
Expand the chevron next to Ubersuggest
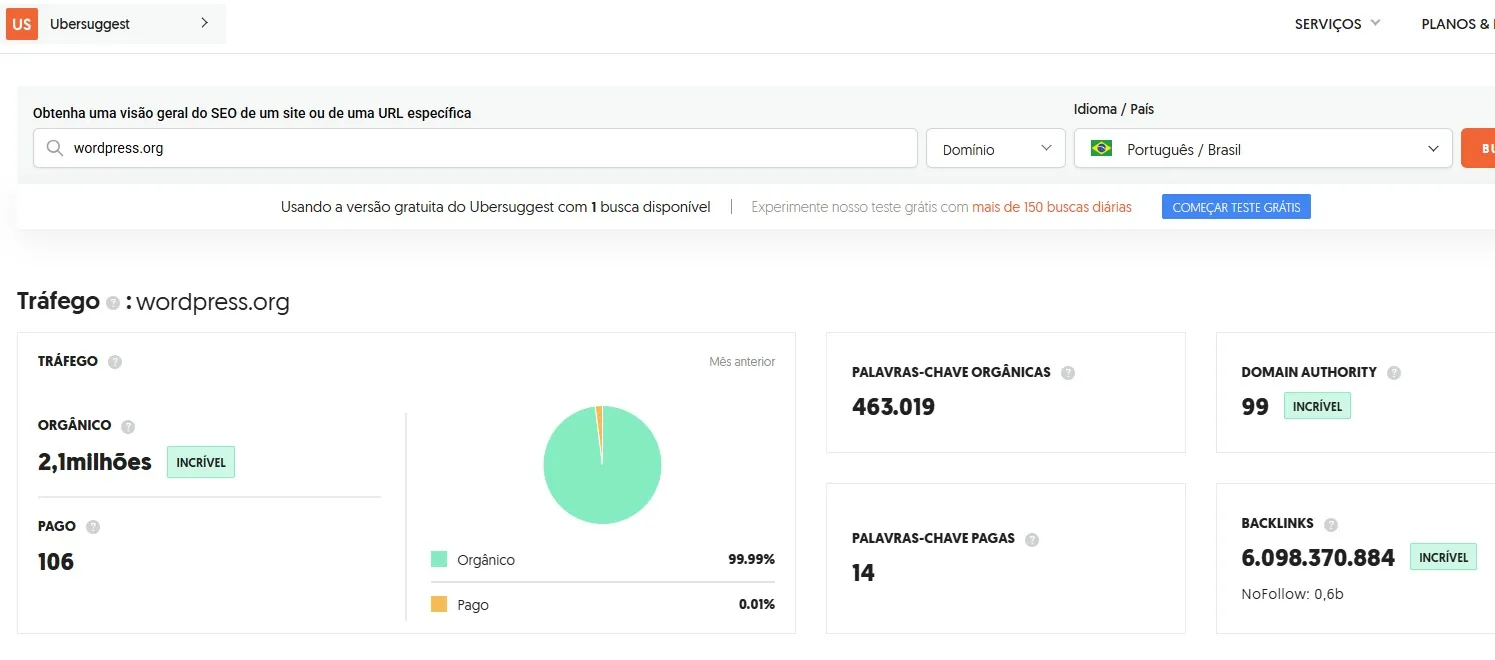coord(203,23)
